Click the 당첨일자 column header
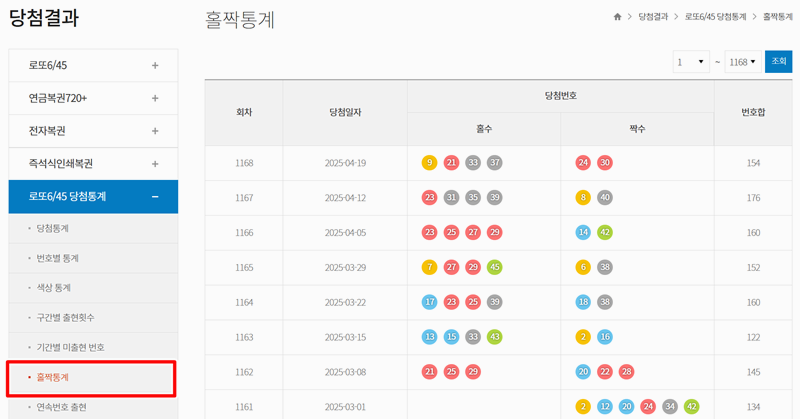 click(345, 112)
